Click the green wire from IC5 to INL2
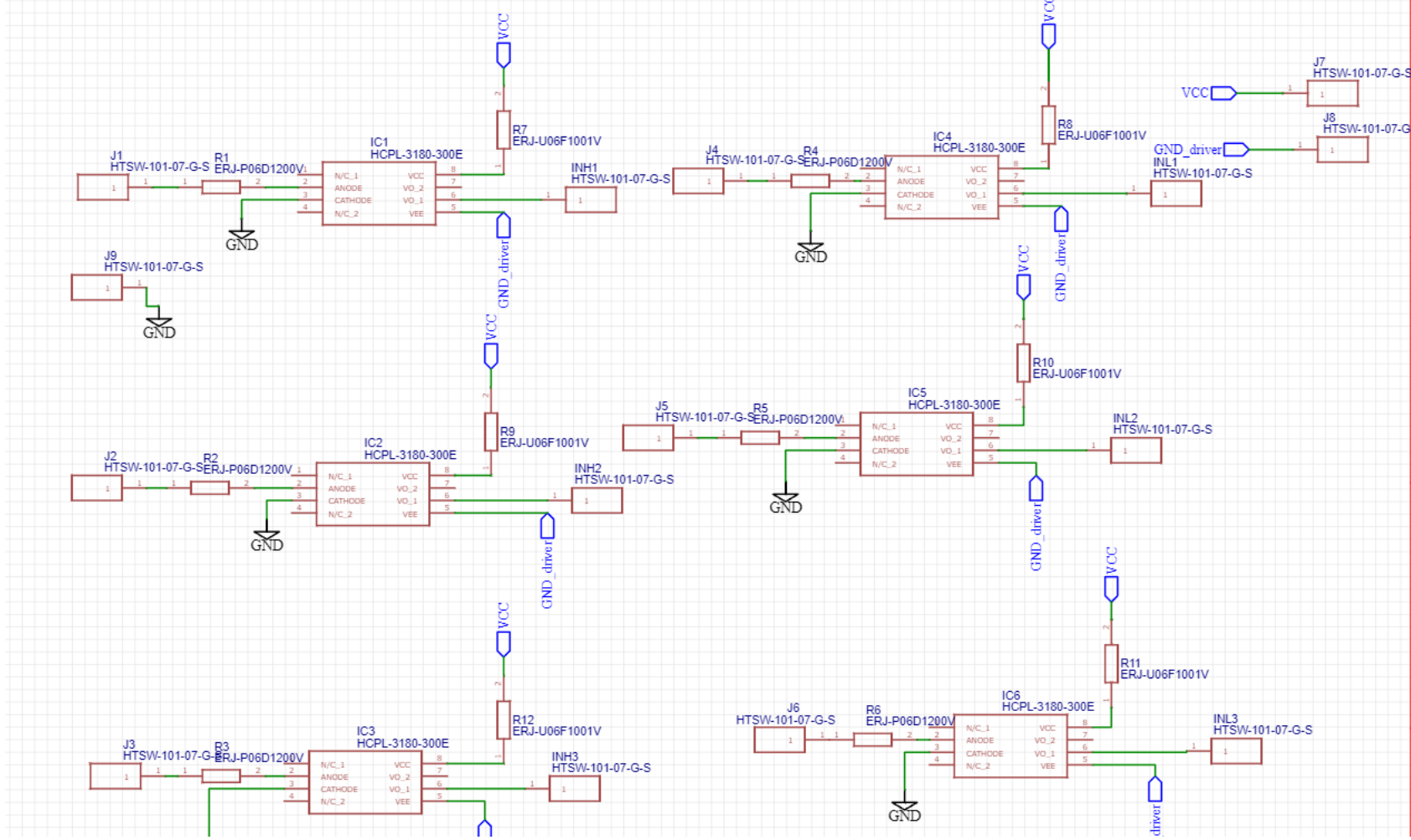This screenshot has height=840, width=1411. point(1043,451)
